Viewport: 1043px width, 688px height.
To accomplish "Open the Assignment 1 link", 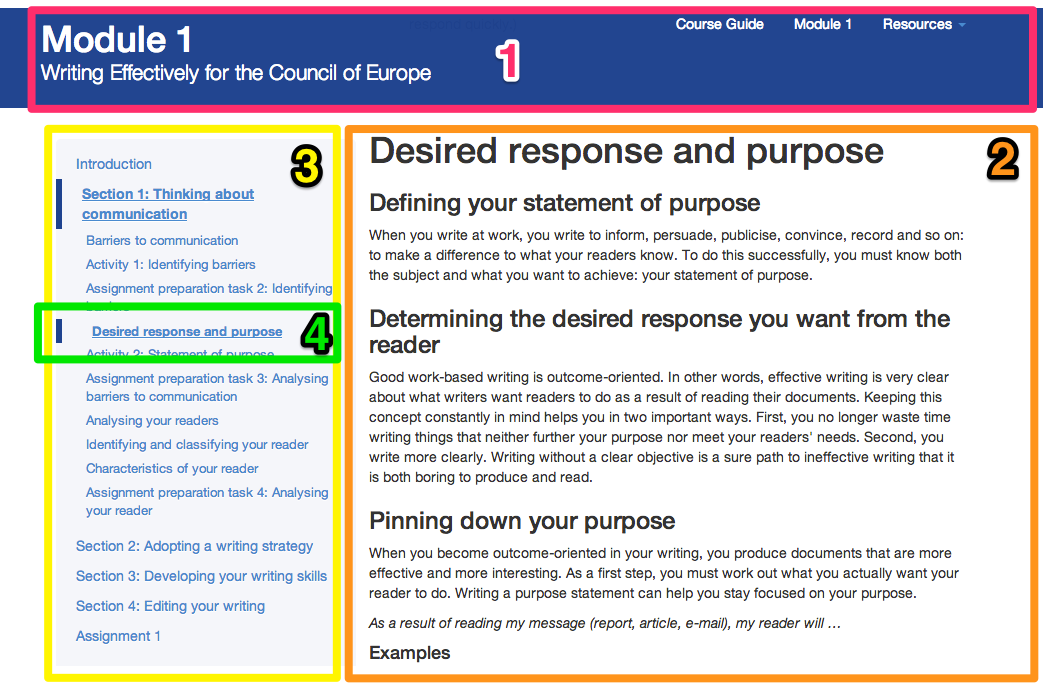I will coord(118,637).
